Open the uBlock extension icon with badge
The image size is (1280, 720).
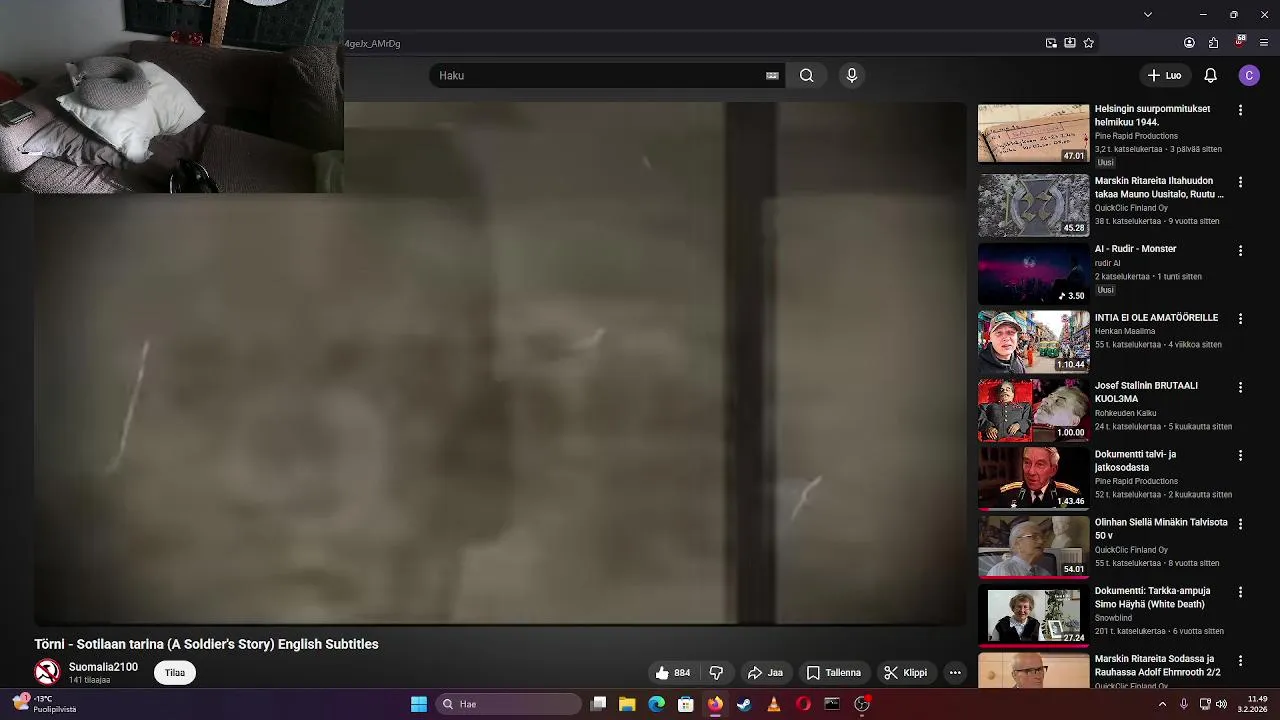click(x=1240, y=42)
